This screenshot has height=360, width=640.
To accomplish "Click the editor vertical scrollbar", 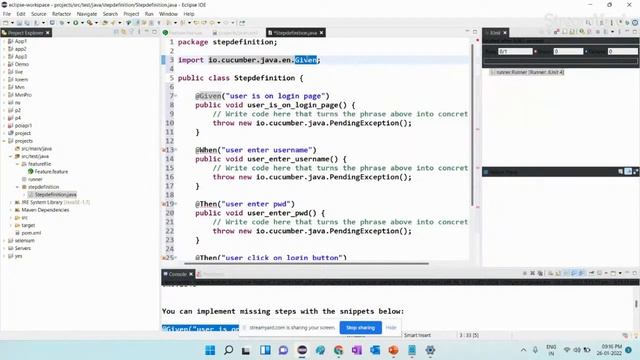I will tap(472, 124).
